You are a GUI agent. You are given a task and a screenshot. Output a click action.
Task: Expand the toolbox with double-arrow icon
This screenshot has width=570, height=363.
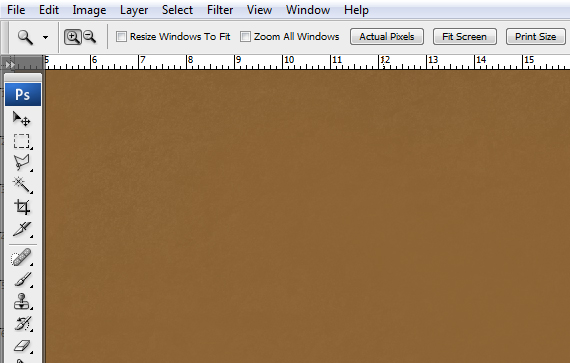pos(10,65)
